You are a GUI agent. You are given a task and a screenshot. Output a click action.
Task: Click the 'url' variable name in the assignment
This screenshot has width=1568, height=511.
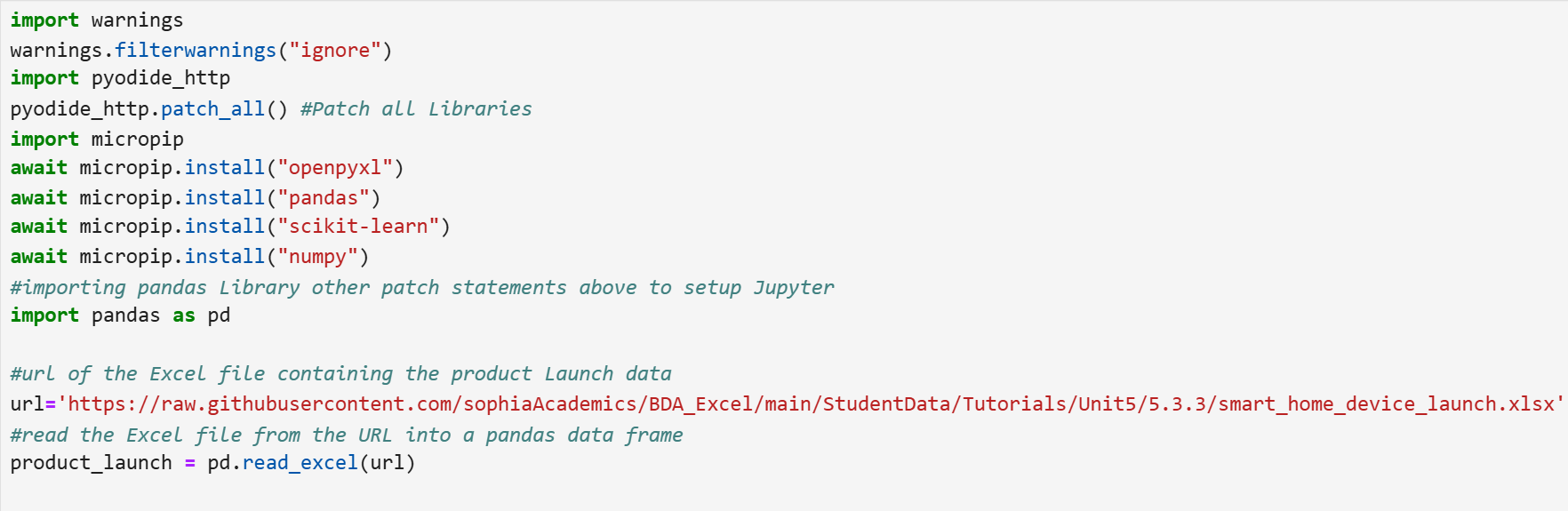27,404
